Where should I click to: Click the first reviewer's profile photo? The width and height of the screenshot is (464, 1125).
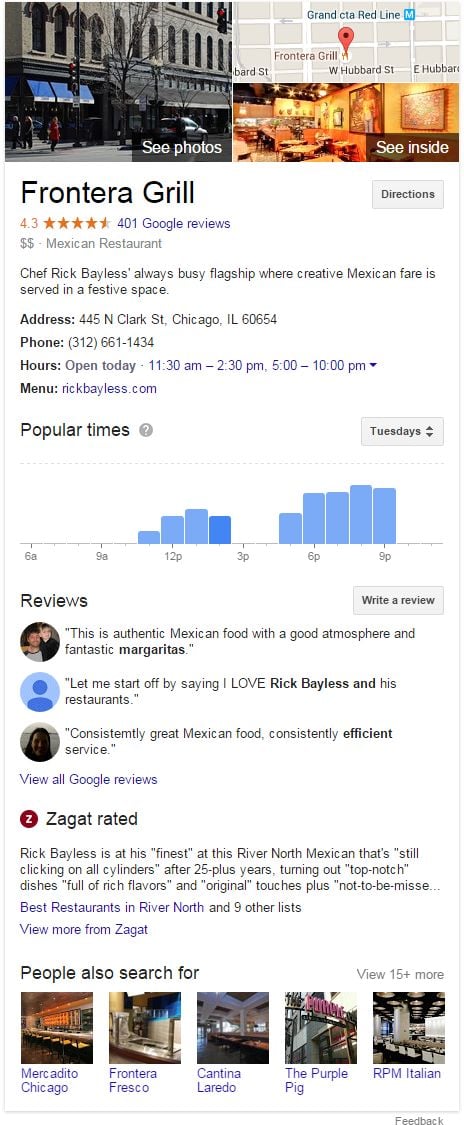pyautogui.click(x=39, y=641)
